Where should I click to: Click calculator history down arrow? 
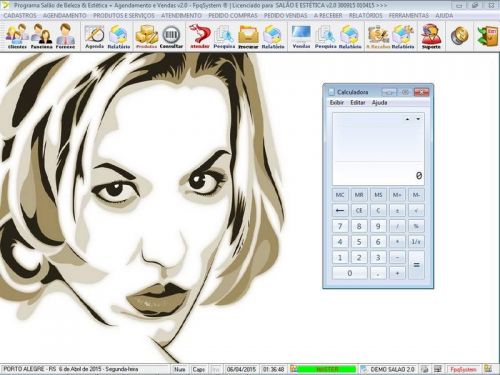[x=418, y=119]
